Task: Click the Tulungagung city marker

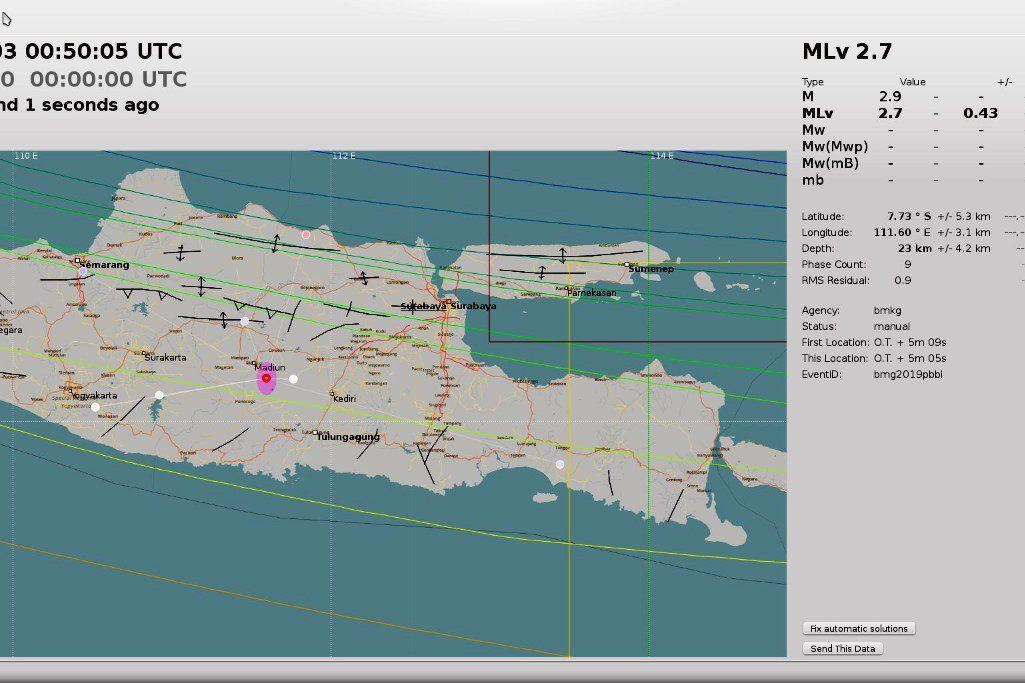Action: coord(315,432)
